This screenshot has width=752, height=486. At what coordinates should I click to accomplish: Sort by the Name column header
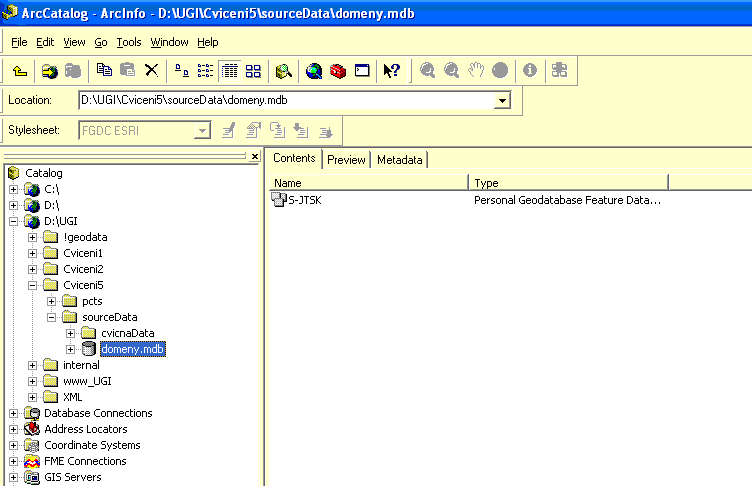point(368,183)
